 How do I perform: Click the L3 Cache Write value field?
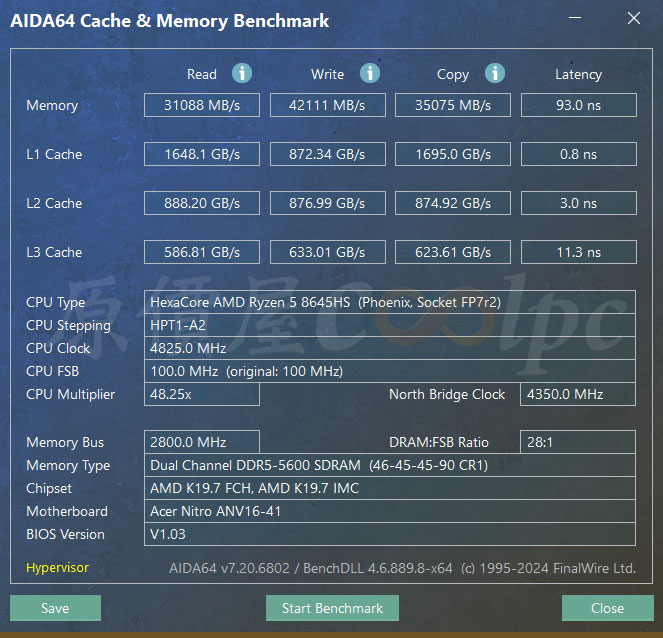click(328, 252)
